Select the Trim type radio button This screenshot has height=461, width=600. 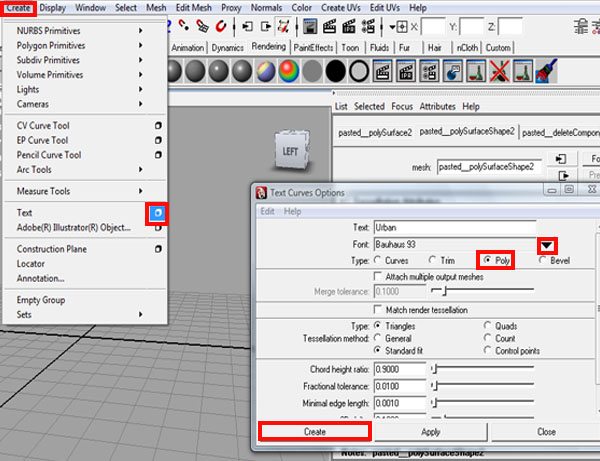[432, 260]
